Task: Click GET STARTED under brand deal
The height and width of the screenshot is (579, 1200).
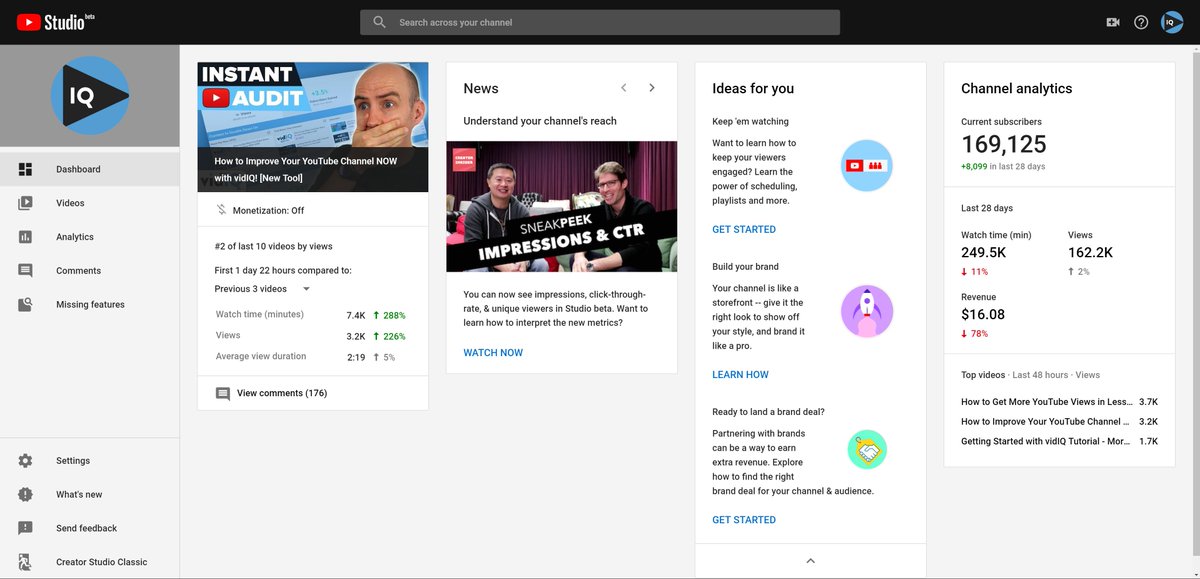Action: (x=744, y=520)
